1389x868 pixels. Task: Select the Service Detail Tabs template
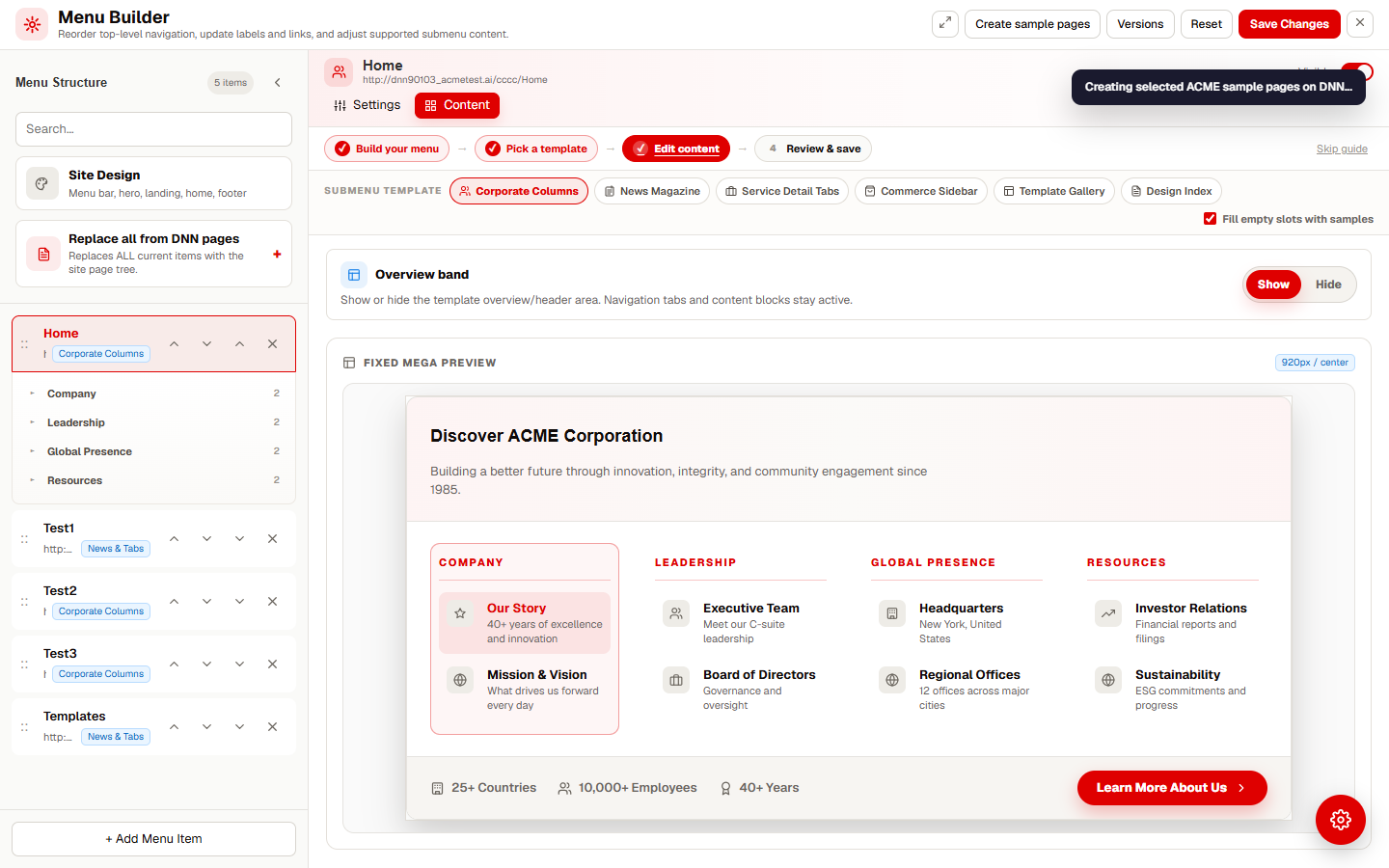[782, 191]
